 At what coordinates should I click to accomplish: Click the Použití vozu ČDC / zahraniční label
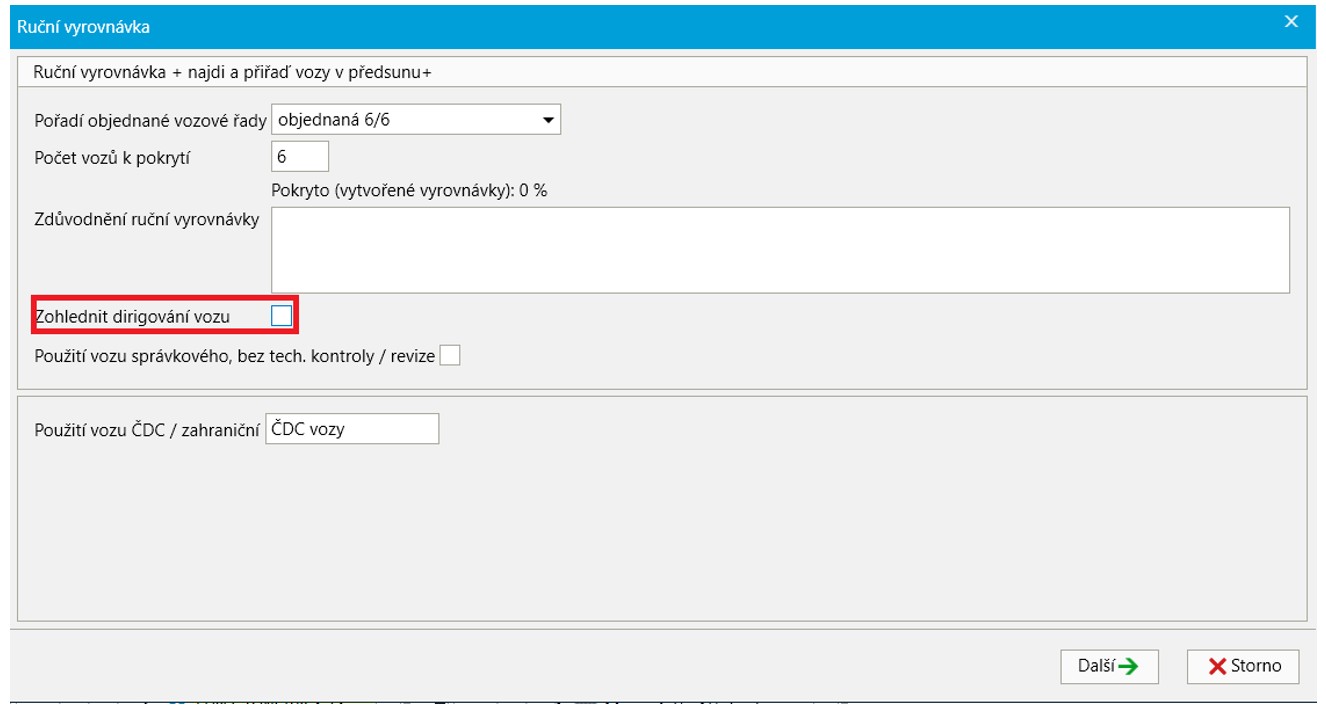pyautogui.click(x=147, y=430)
